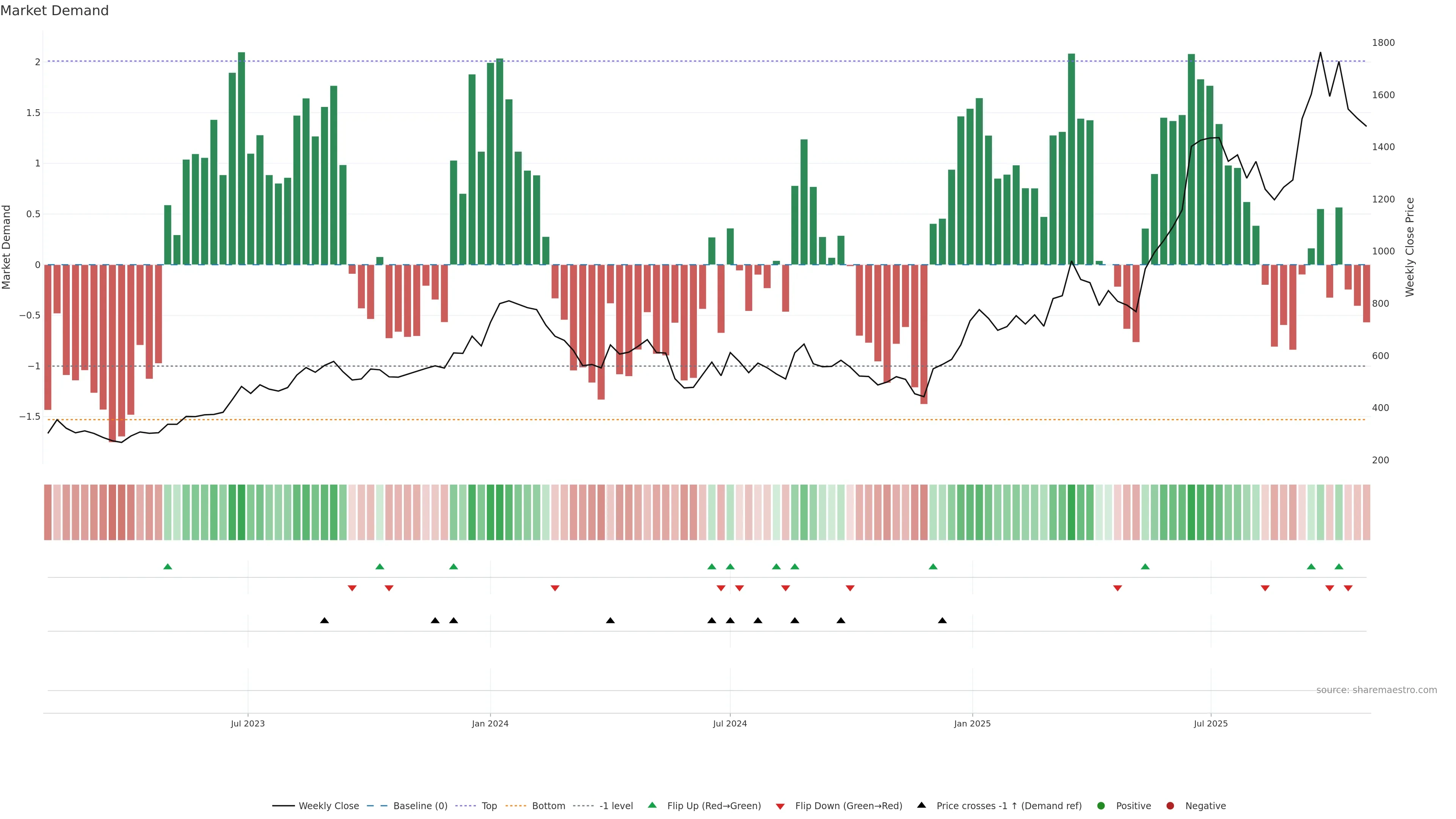The image size is (1456, 819).
Task: Click the Jan 2025 x-axis label
Action: point(971,723)
